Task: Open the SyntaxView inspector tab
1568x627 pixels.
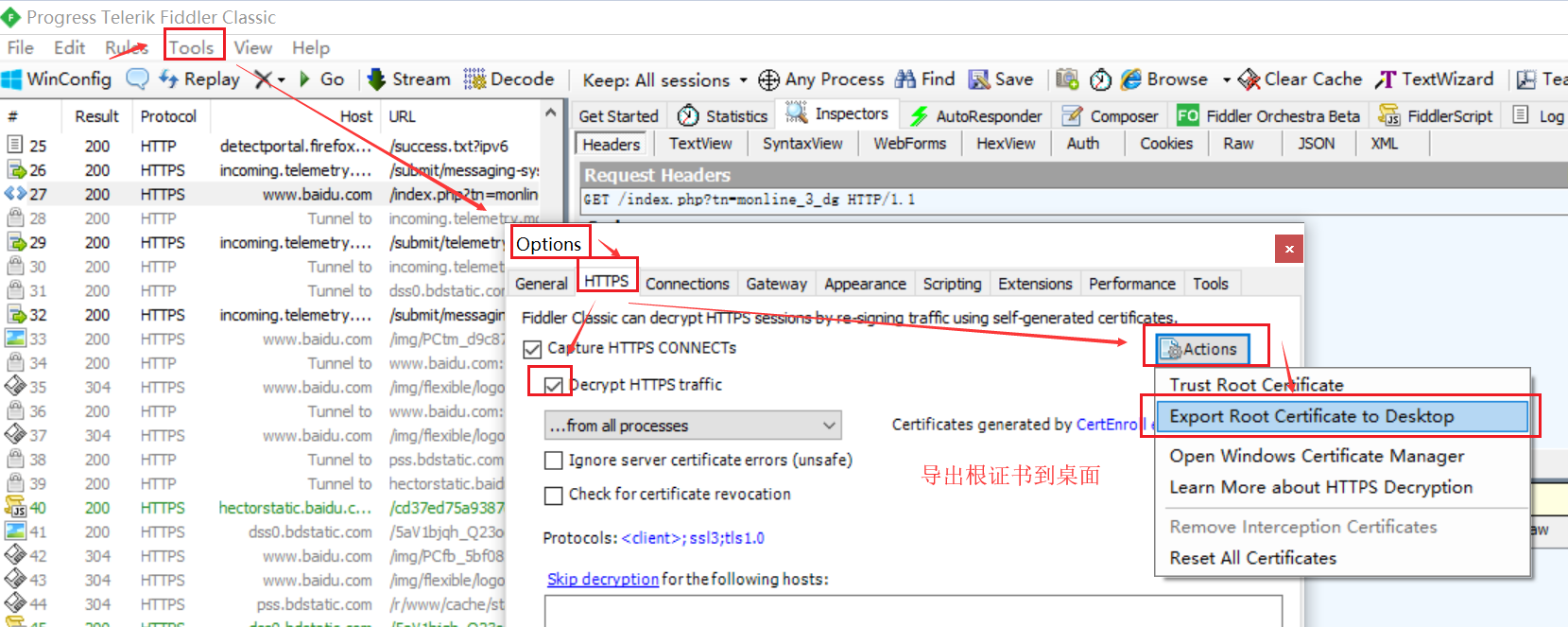Action: click(x=802, y=144)
